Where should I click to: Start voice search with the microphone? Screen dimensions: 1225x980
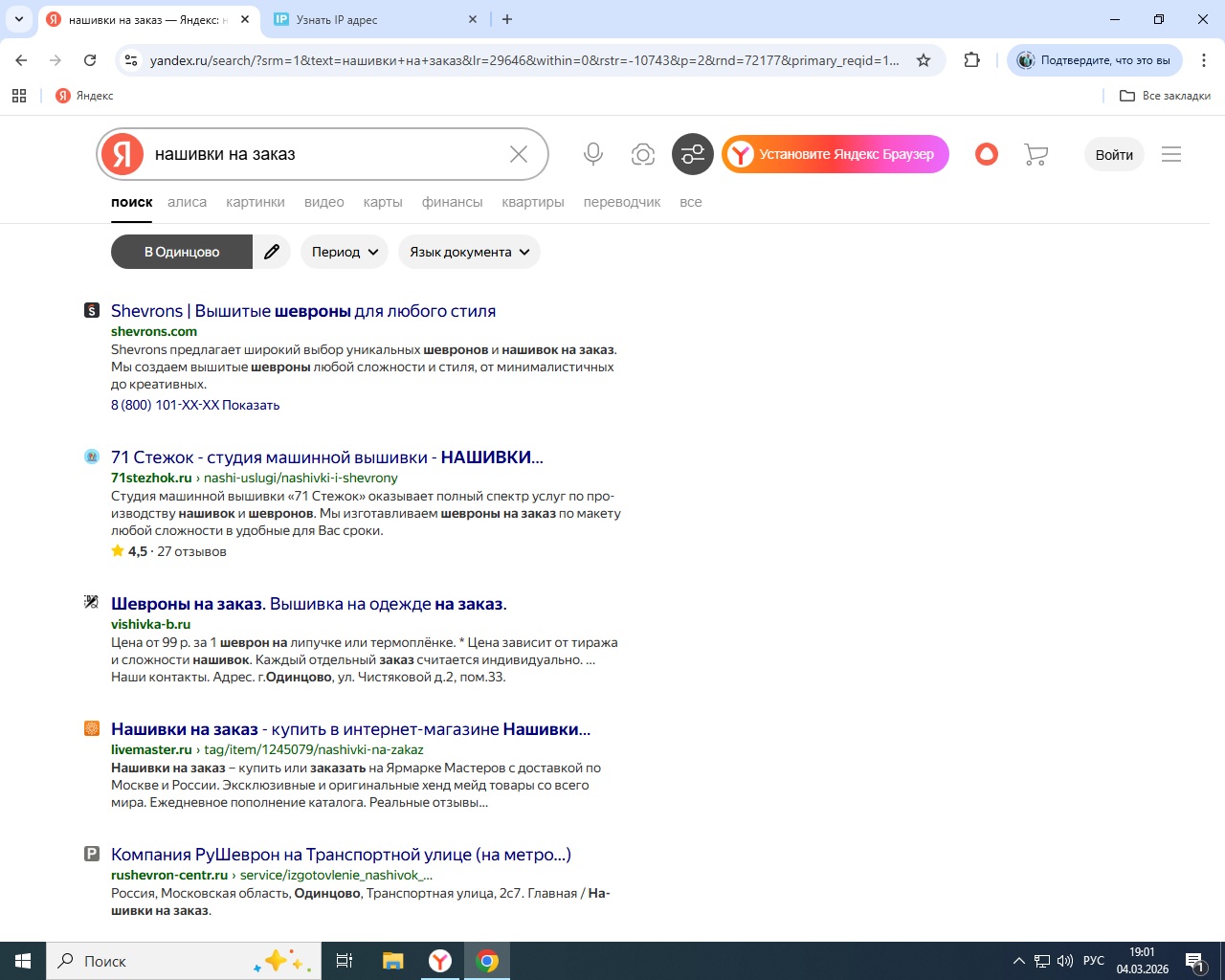pos(593,154)
